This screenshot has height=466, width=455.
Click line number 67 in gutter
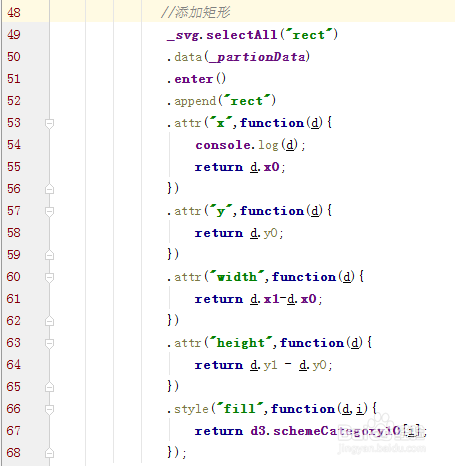(x=14, y=431)
